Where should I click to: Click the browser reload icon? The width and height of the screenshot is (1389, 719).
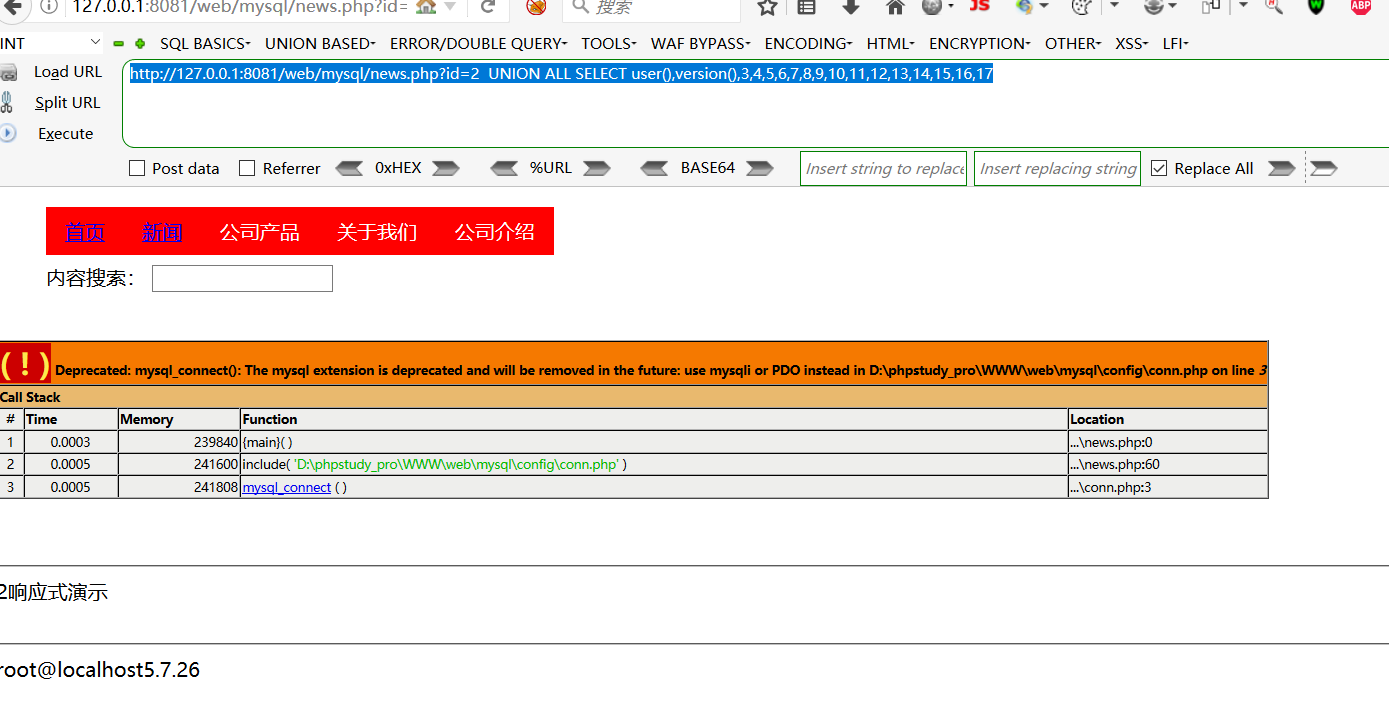pos(488,7)
